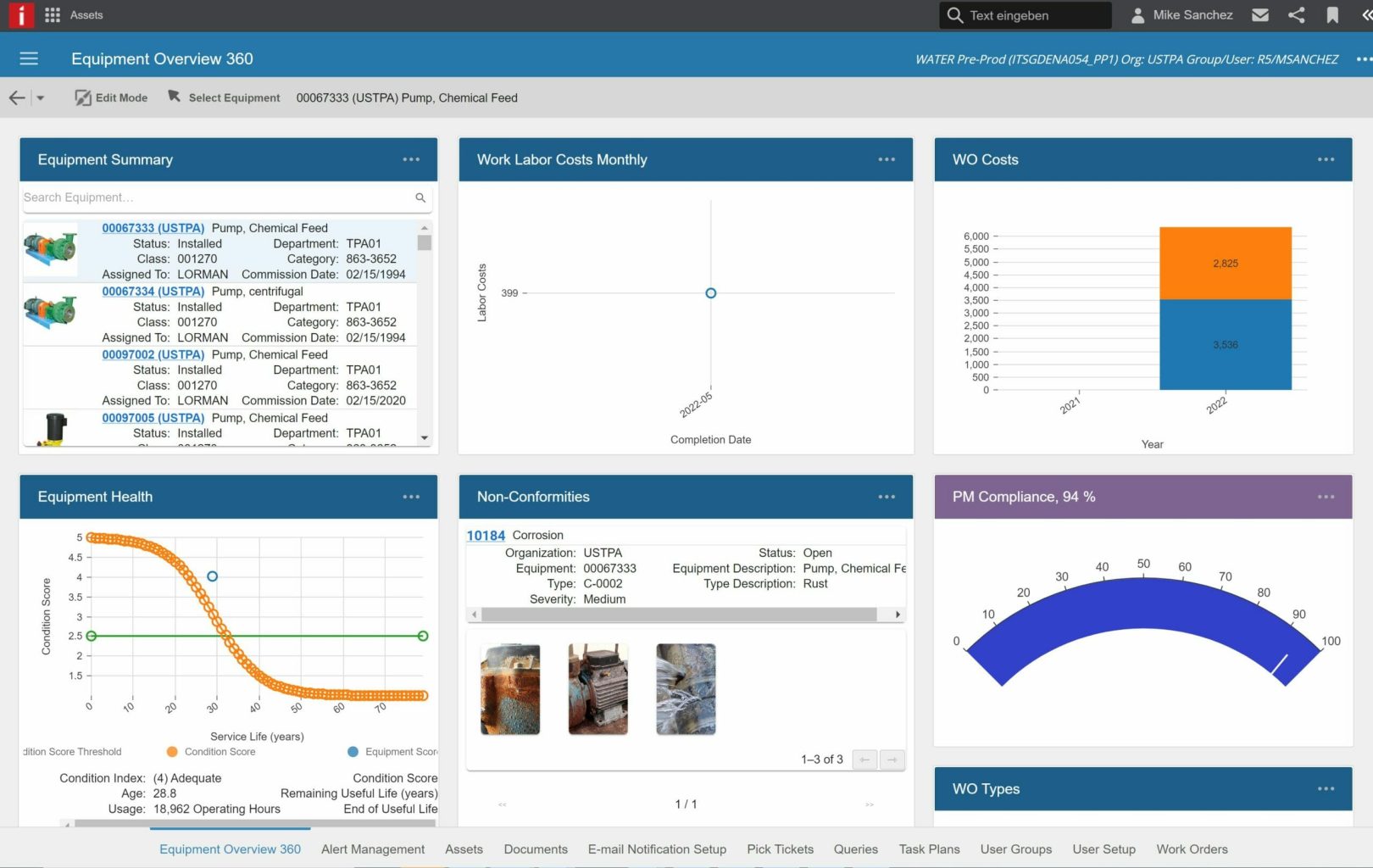Click the user profile icon for Mike Sanchez
The width and height of the screenshot is (1373, 868).
[x=1138, y=15]
